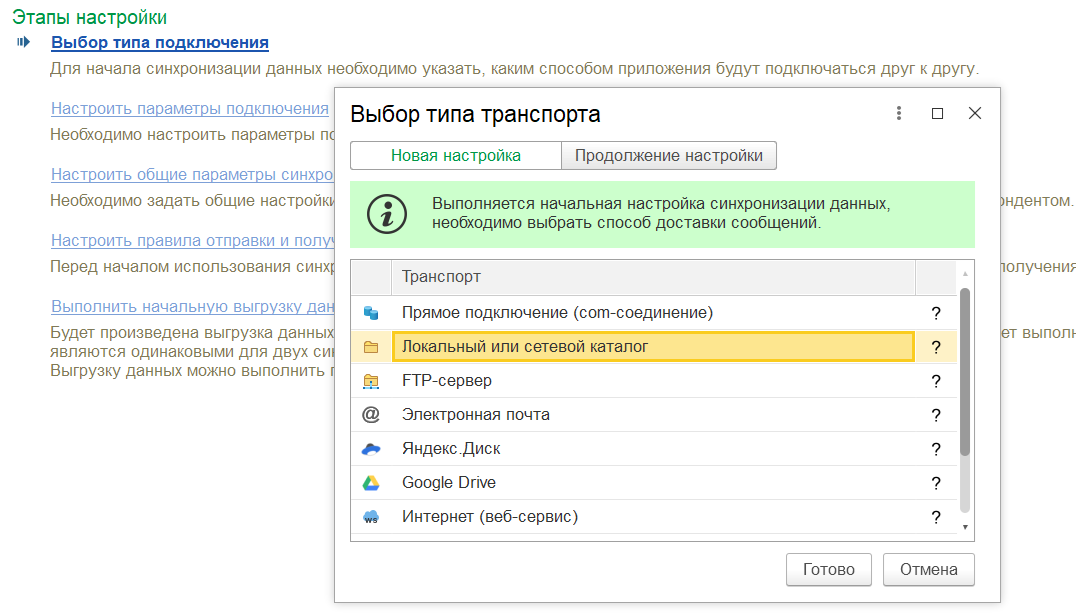Click the email @ icon
1076x616 pixels.
click(371, 415)
